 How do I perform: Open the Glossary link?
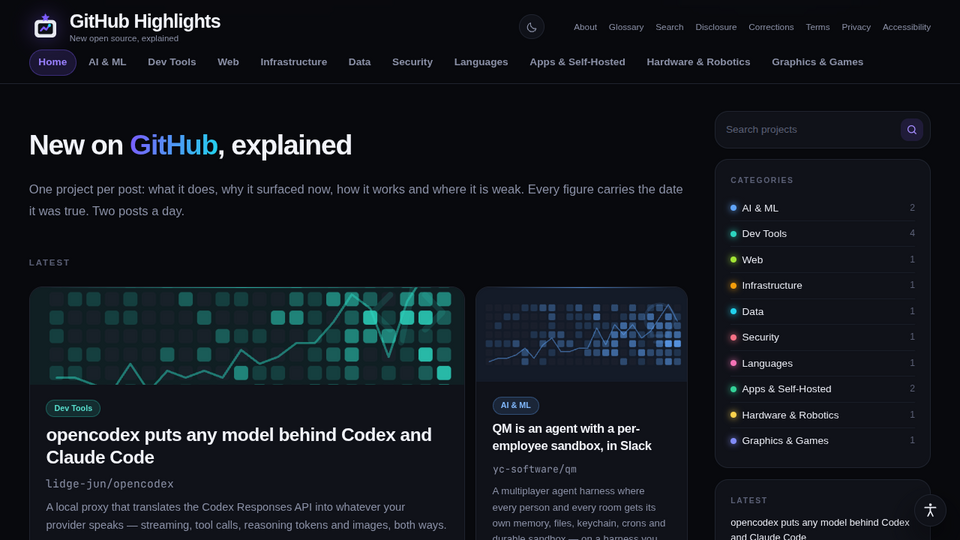coord(626,27)
